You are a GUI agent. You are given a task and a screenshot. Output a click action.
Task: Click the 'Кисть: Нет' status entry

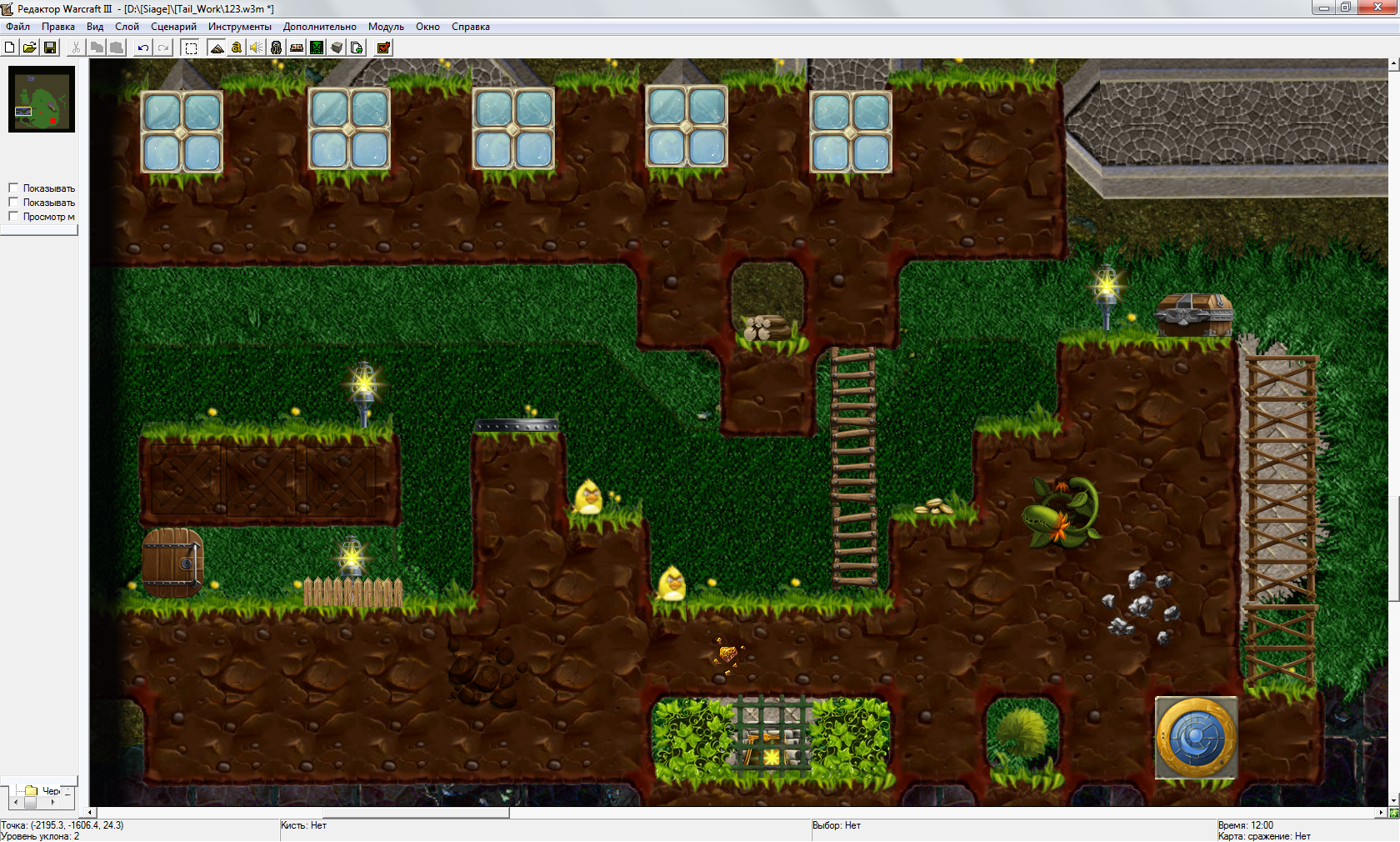pos(304,825)
